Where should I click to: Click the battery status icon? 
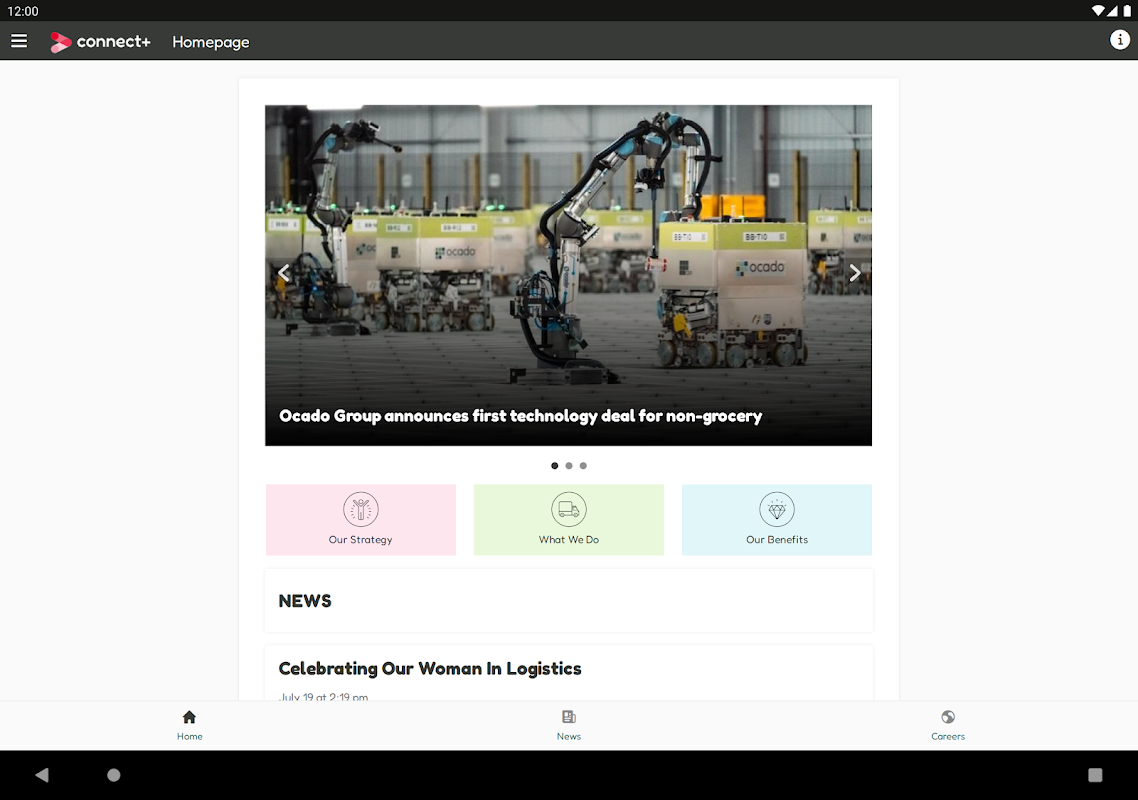point(1127,11)
